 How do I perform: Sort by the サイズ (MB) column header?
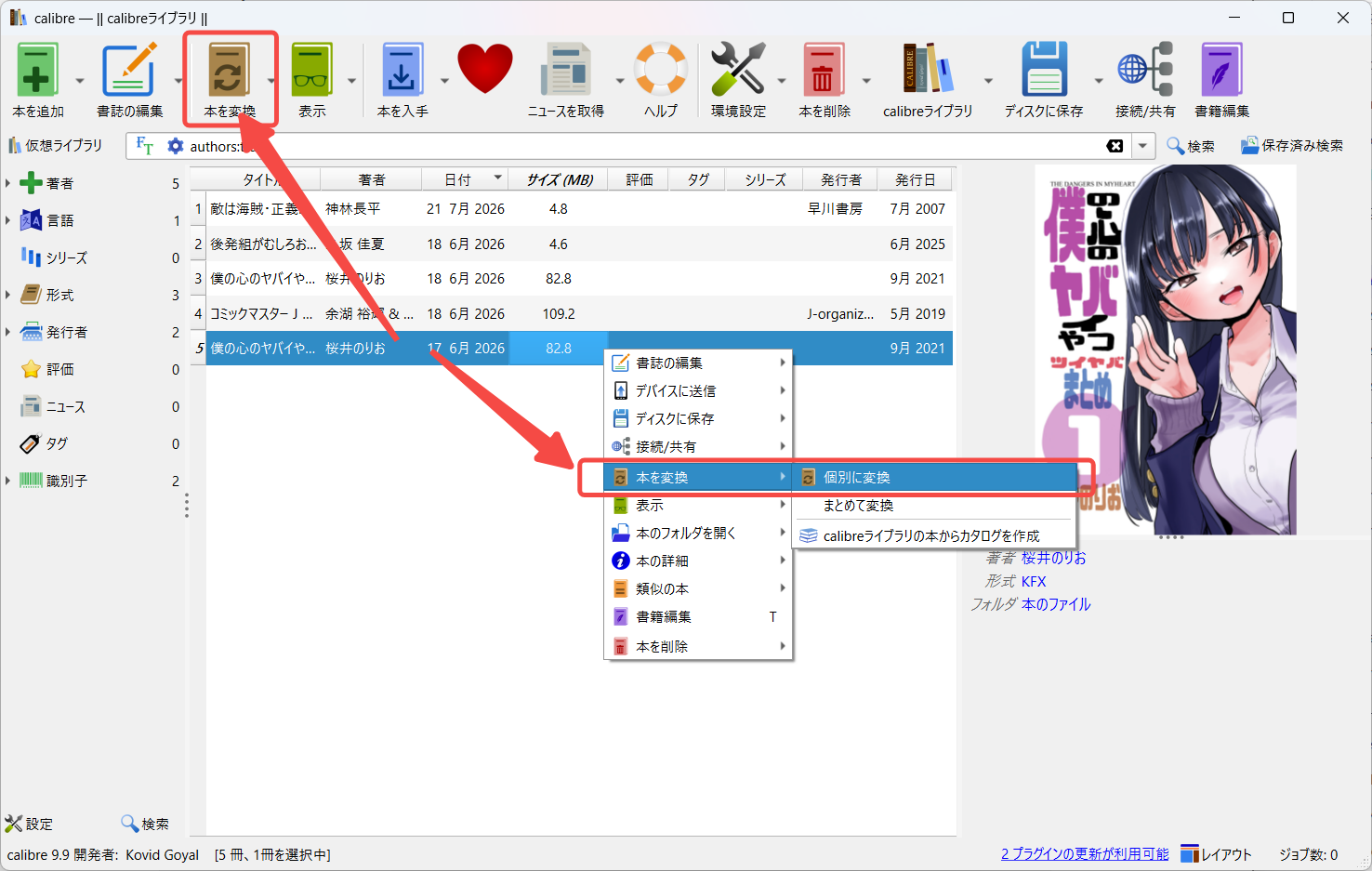(559, 179)
